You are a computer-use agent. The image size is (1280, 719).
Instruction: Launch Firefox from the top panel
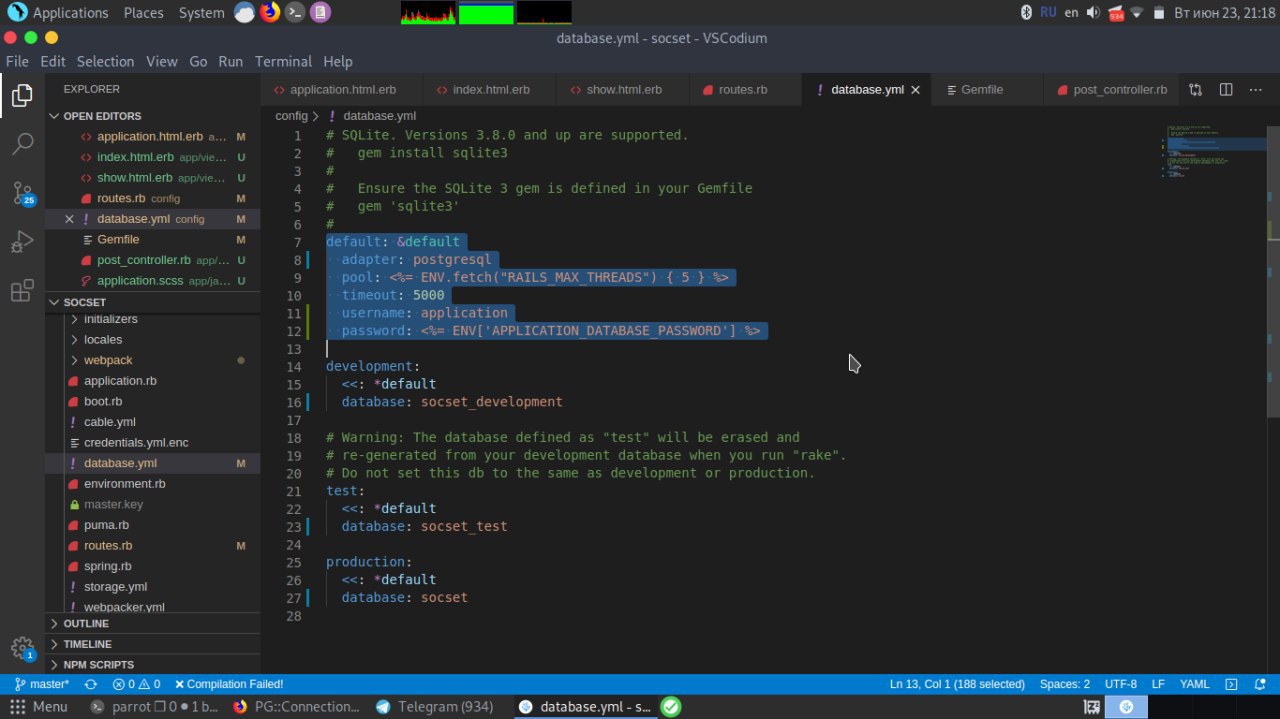(270, 12)
